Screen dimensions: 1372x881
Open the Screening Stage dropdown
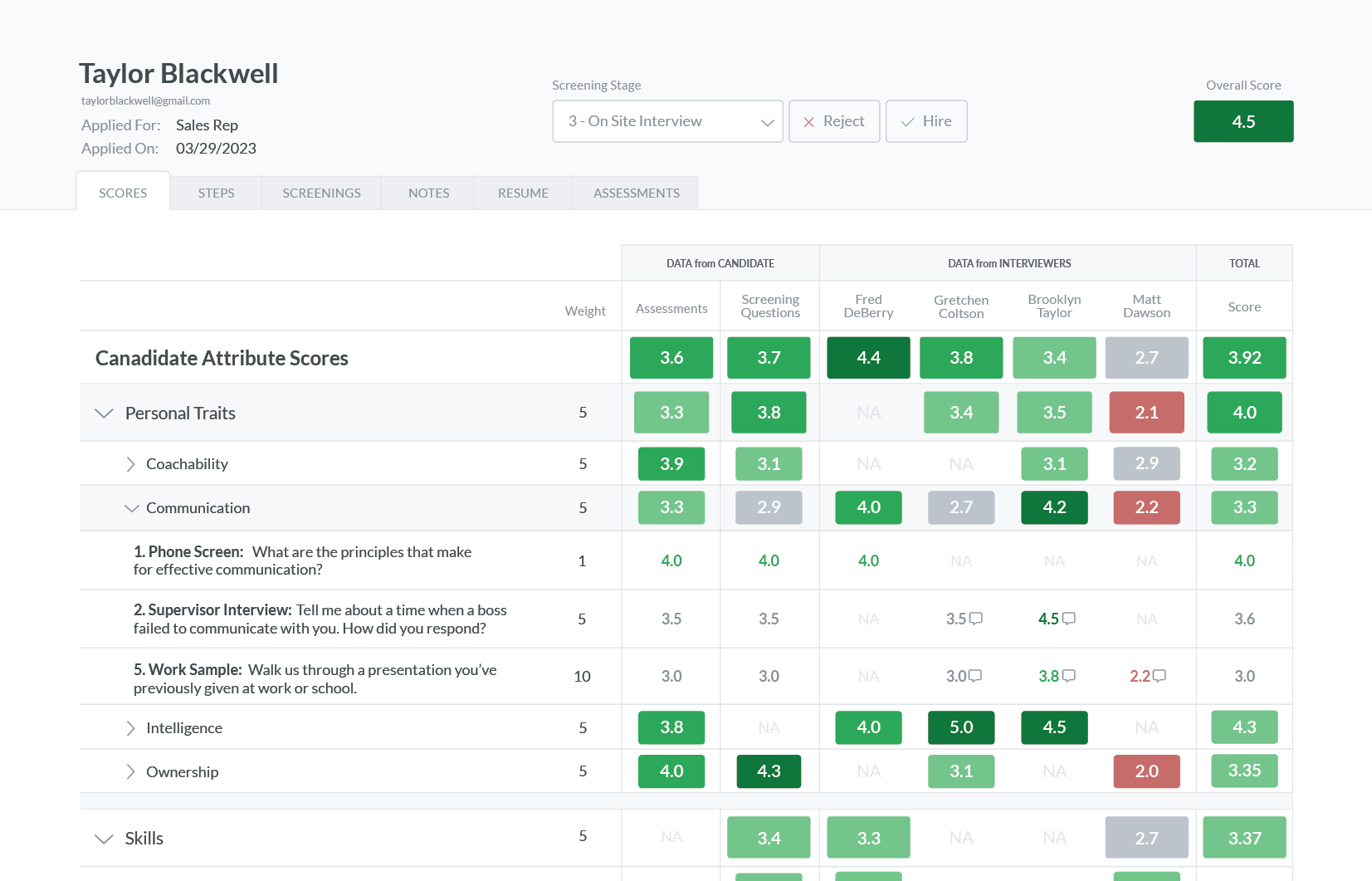[667, 121]
